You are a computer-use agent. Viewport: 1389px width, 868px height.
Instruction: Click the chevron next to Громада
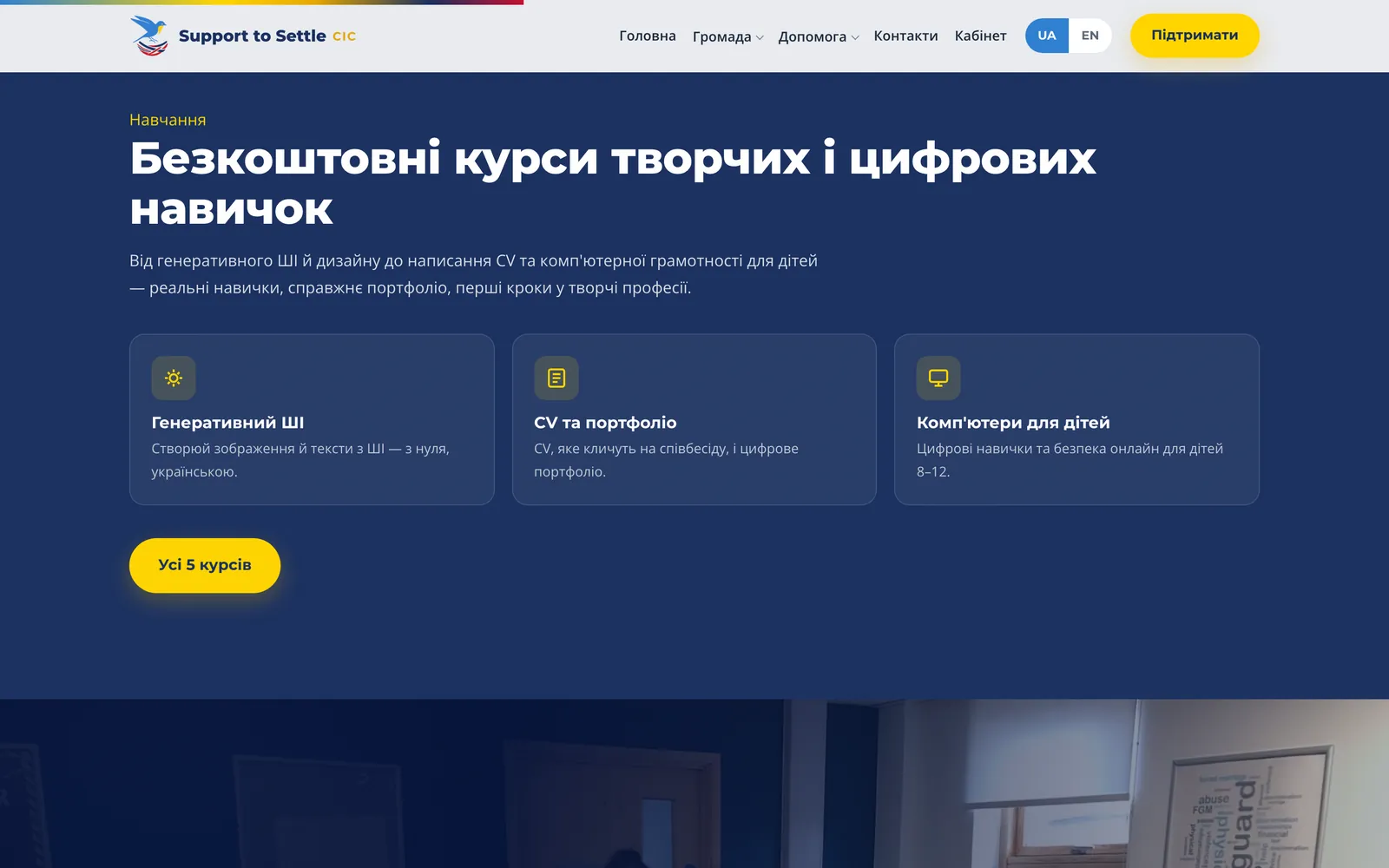click(x=760, y=37)
